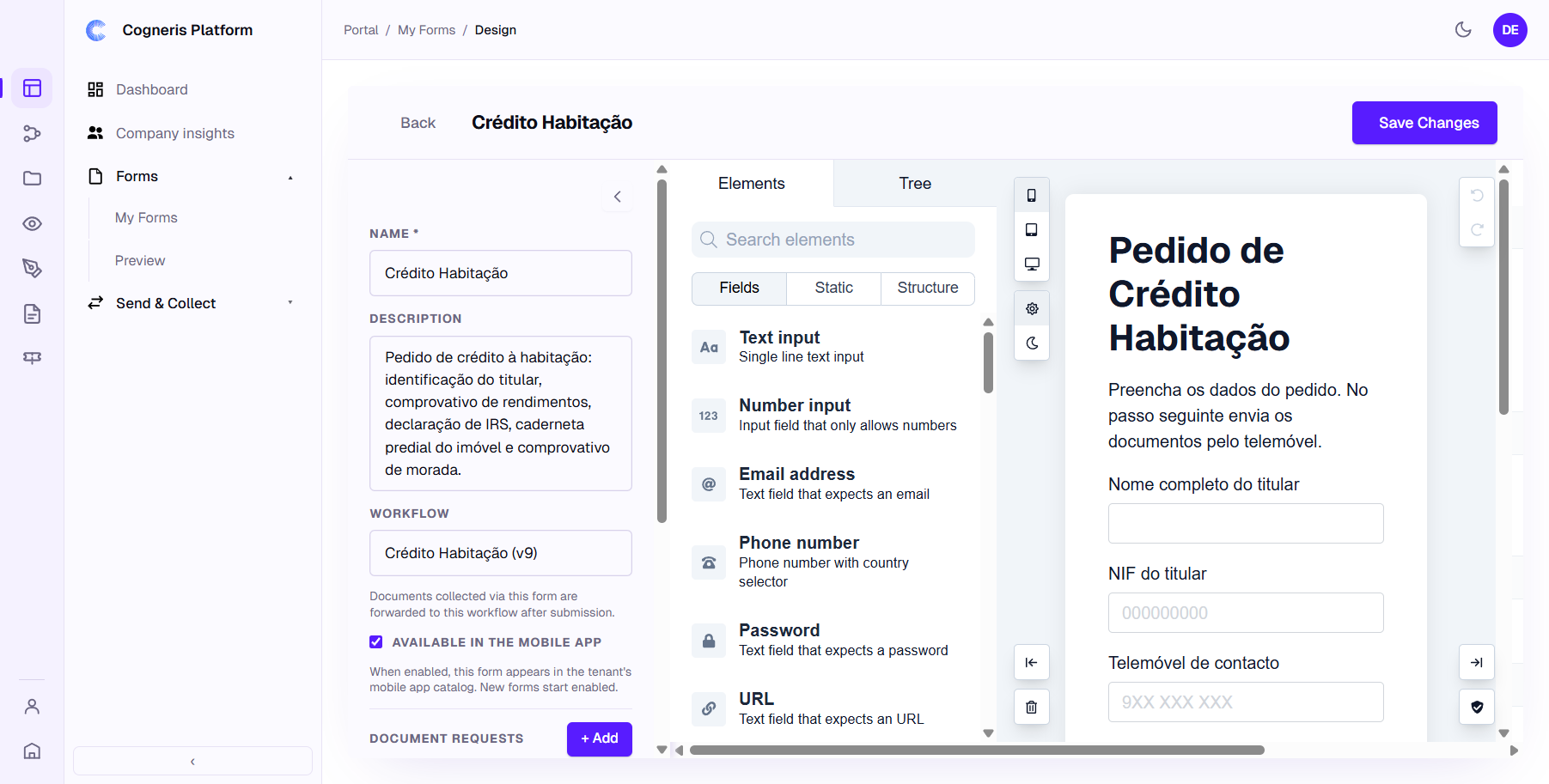Click Telemóvel de contacto input
The width and height of the screenshot is (1549, 784).
1246,702
